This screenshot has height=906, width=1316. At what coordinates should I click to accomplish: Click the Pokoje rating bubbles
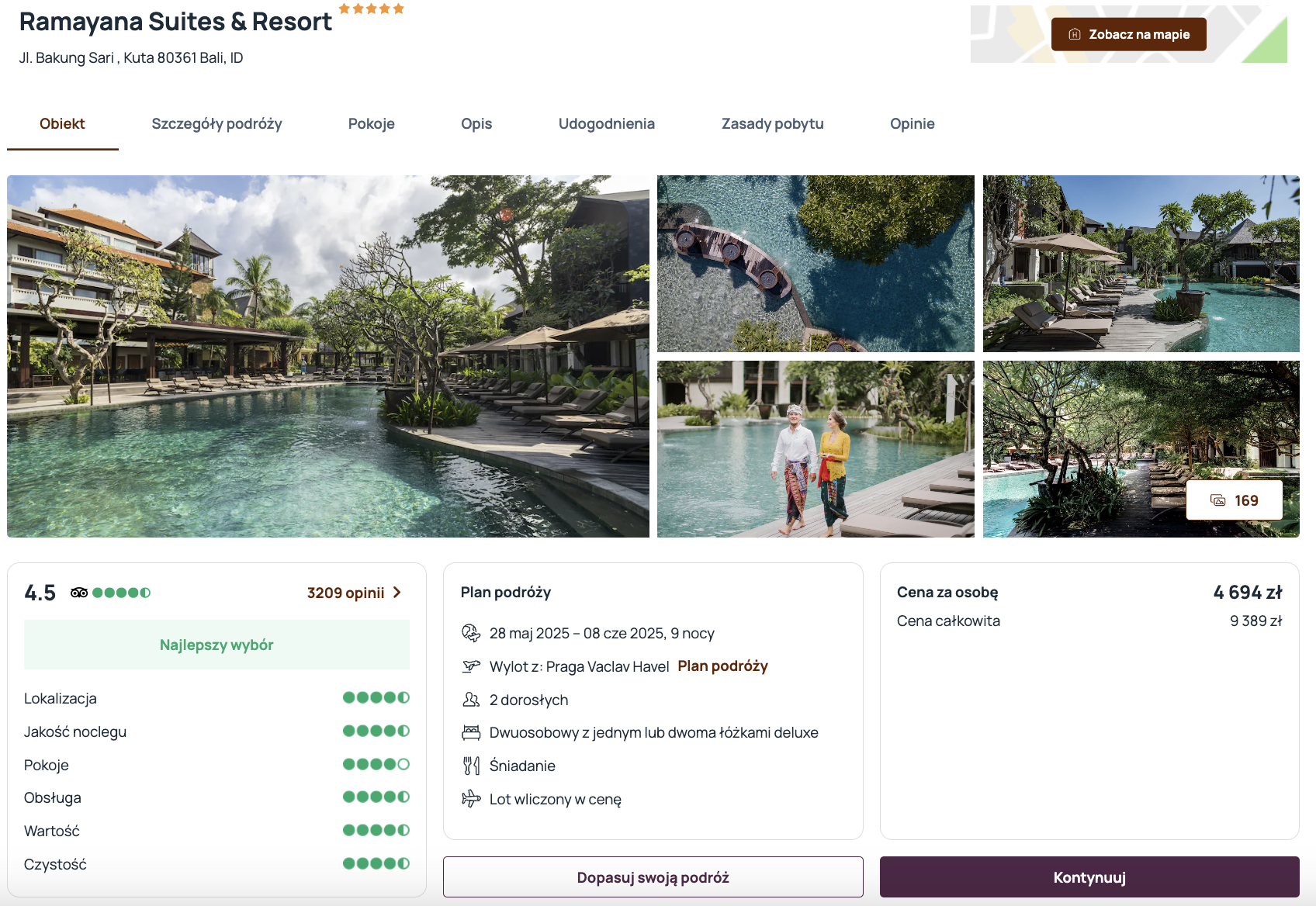pyautogui.click(x=376, y=764)
